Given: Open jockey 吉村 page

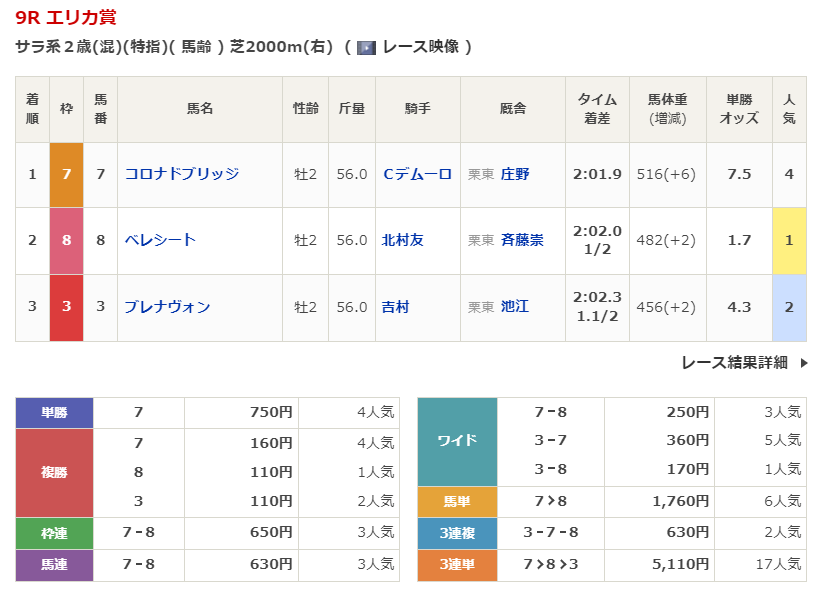Looking at the screenshot, I should [396, 307].
